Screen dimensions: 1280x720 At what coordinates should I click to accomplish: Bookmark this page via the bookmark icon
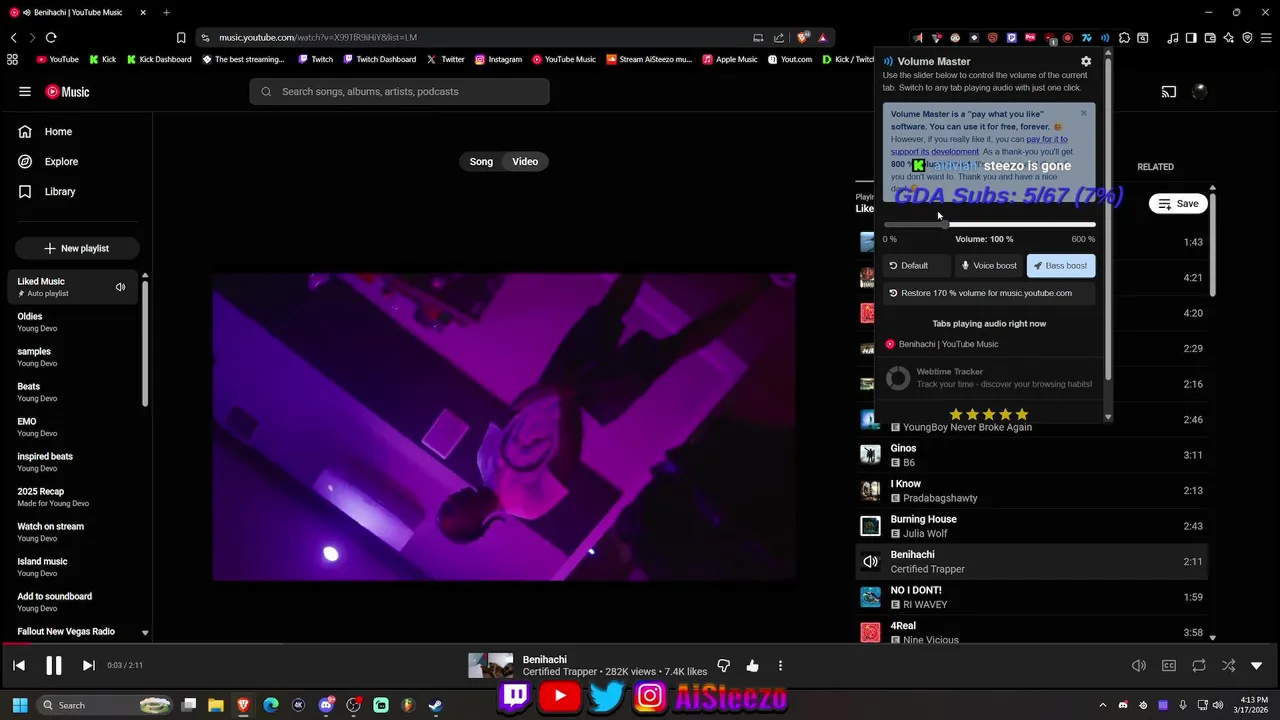[181, 37]
